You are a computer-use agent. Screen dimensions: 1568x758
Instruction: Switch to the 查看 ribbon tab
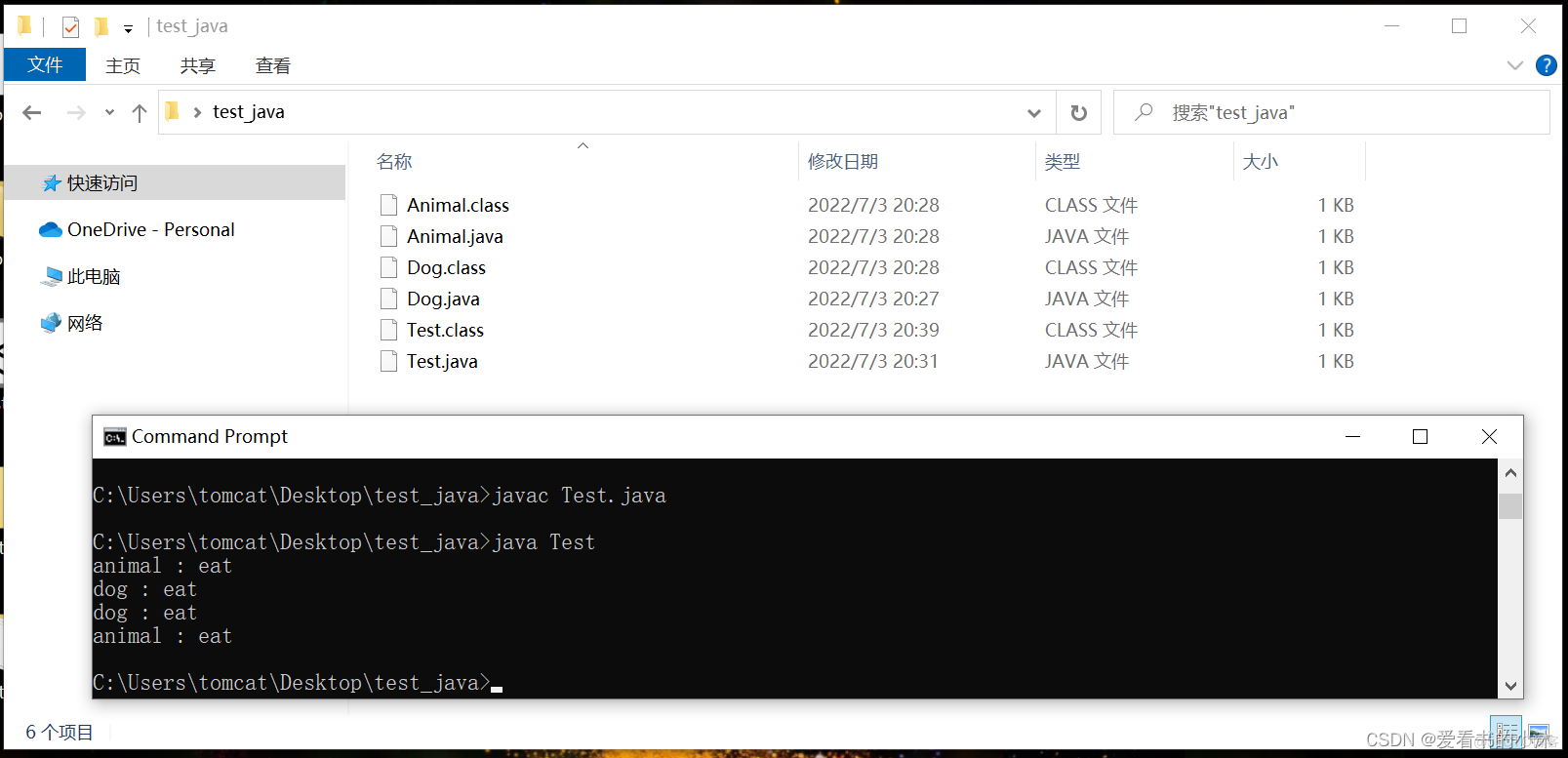273,65
